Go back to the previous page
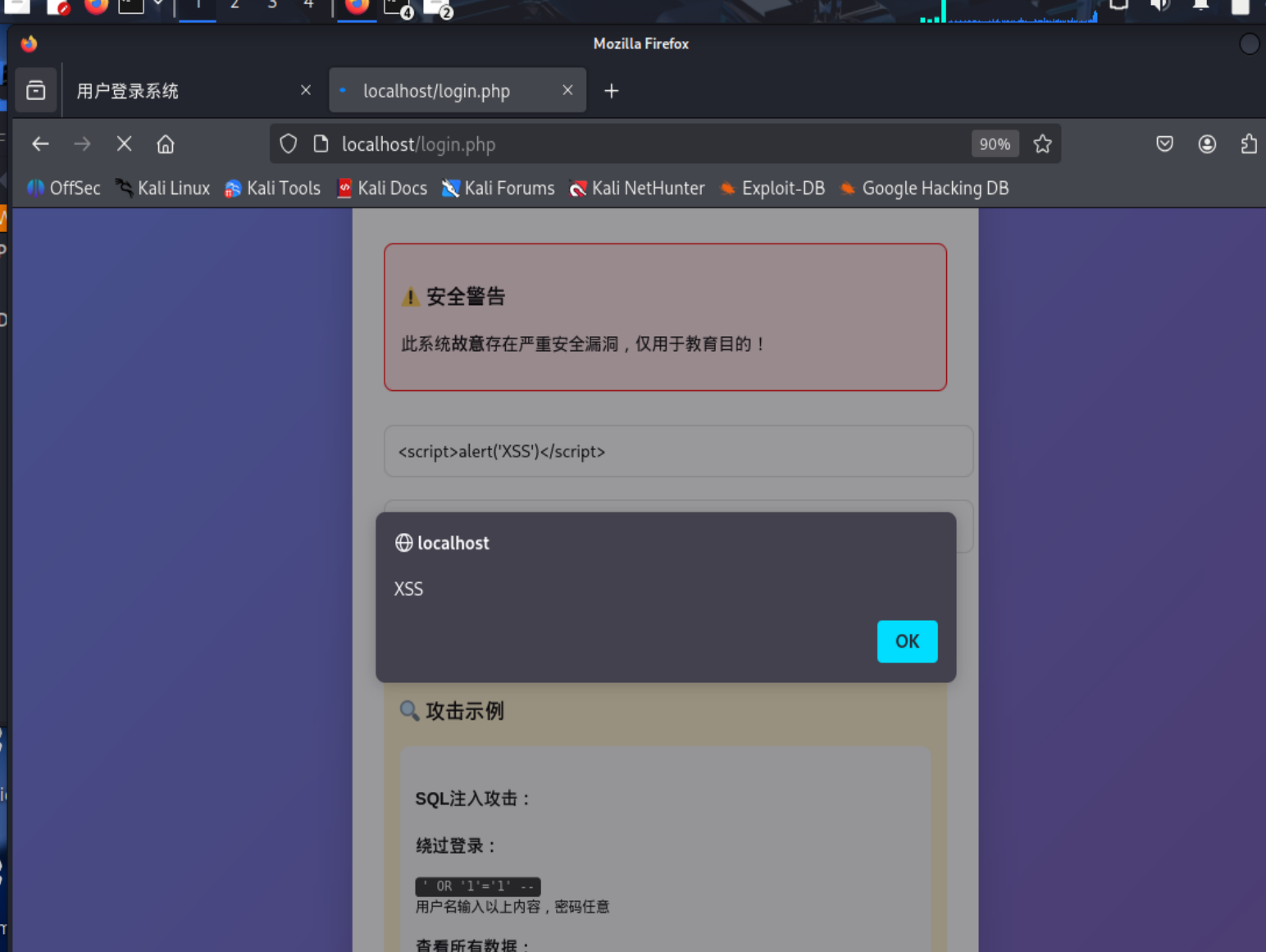The height and width of the screenshot is (952, 1266). click(x=40, y=144)
